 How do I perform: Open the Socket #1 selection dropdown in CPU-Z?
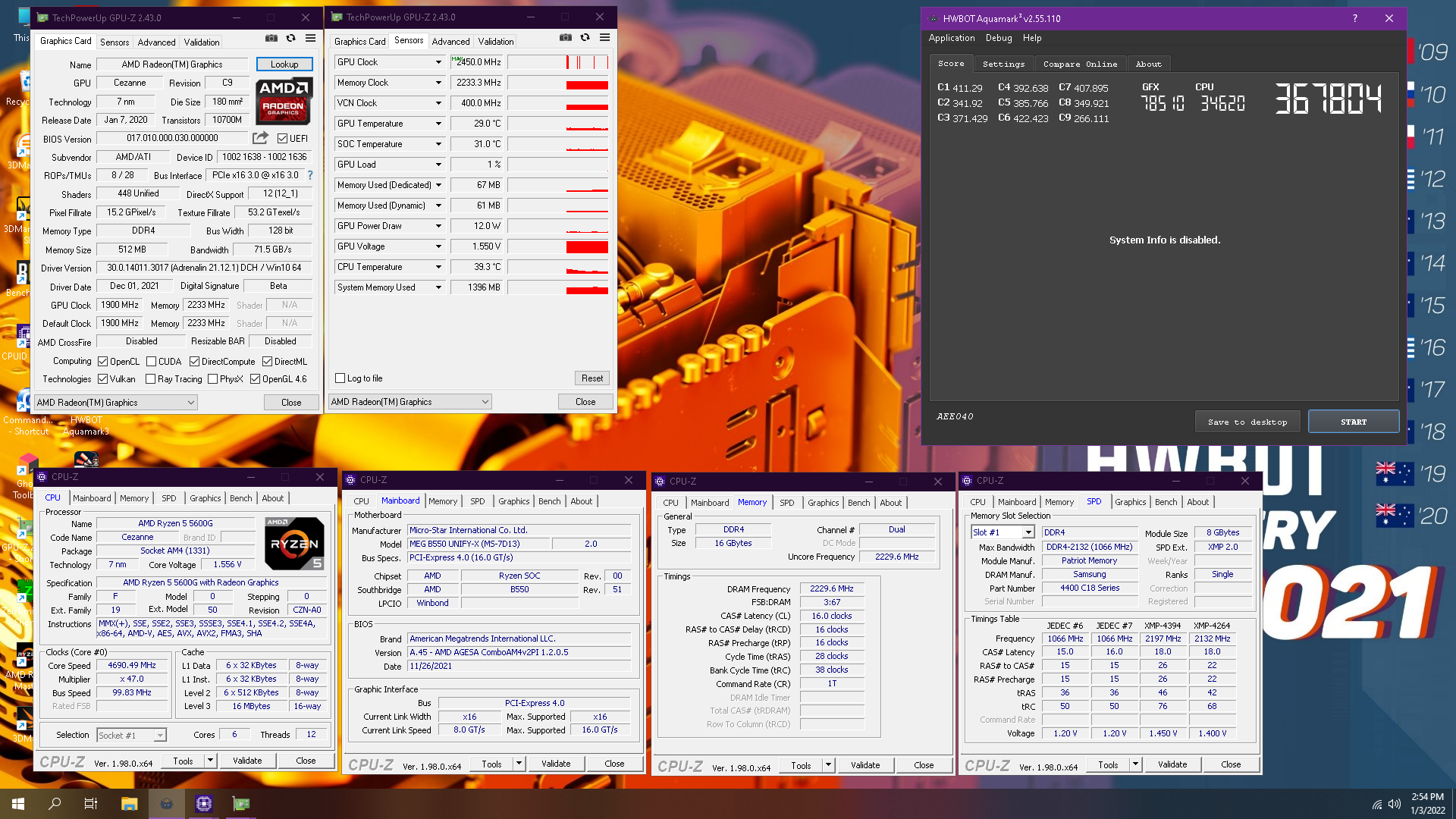(131, 735)
